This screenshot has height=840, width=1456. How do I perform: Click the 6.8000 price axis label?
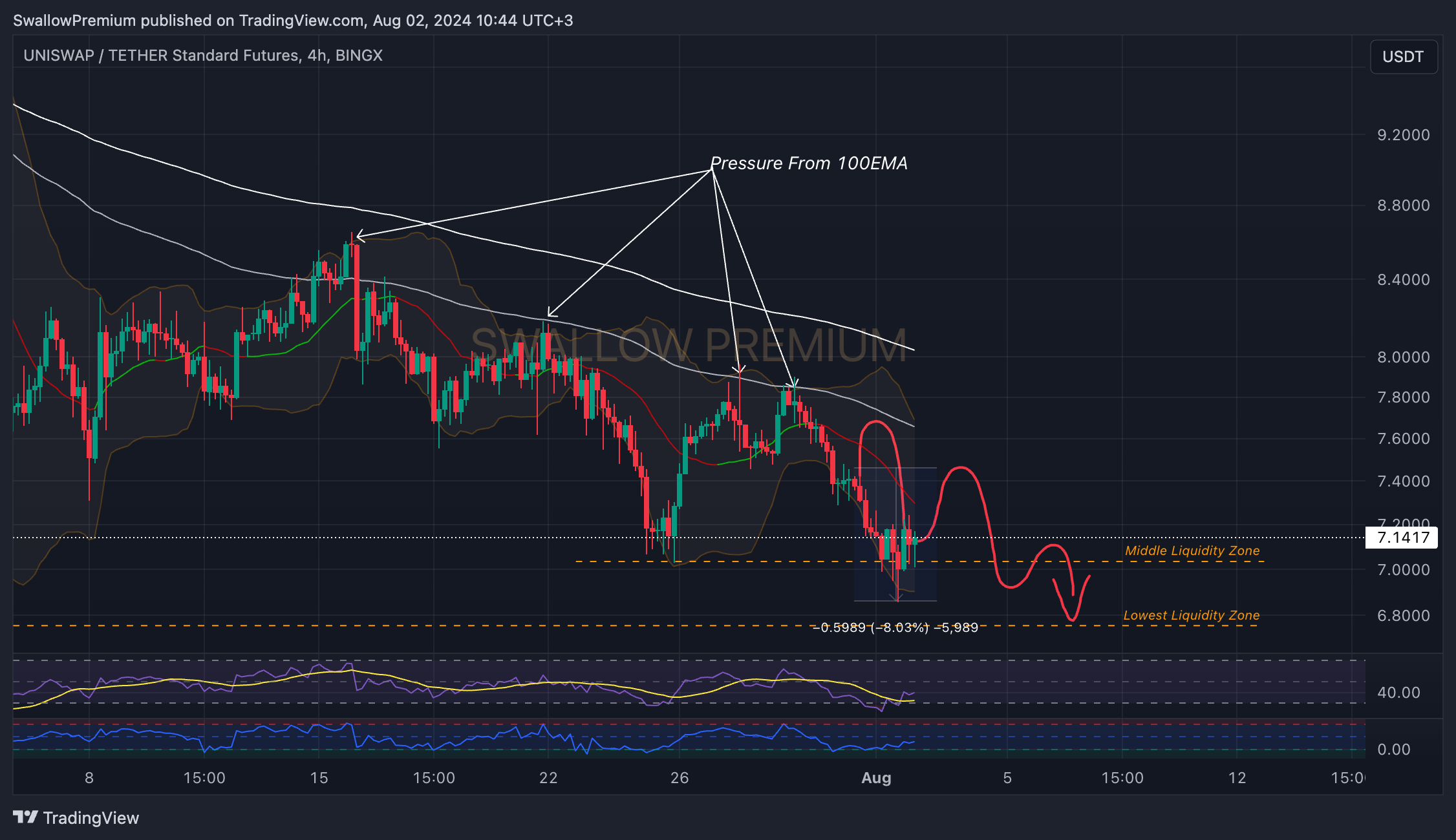[1404, 616]
